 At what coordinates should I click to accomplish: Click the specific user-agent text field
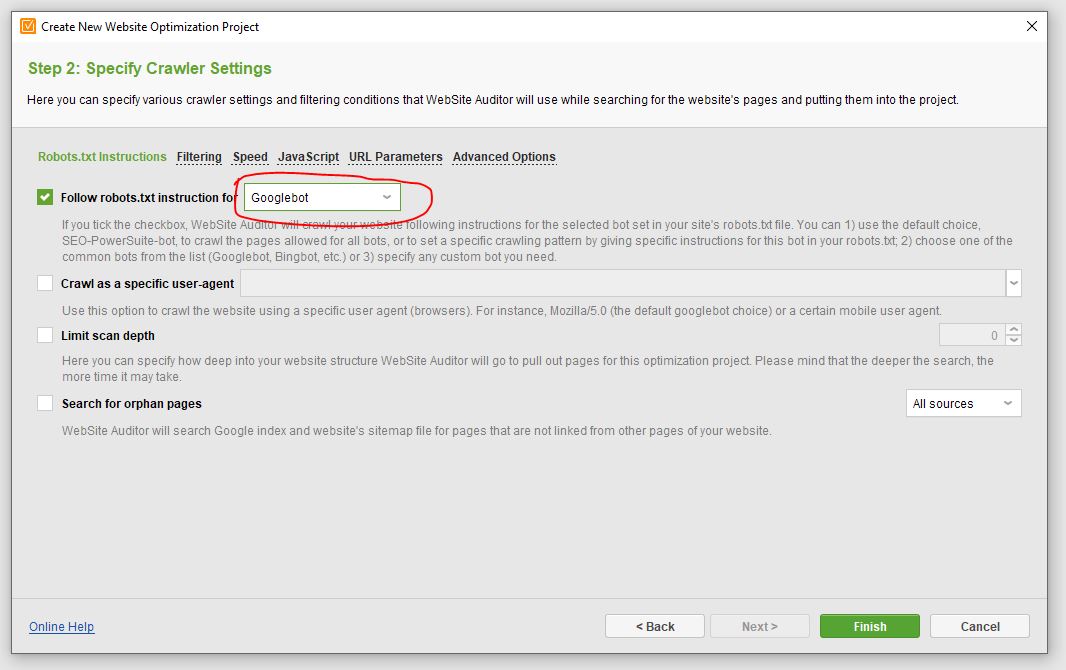623,283
